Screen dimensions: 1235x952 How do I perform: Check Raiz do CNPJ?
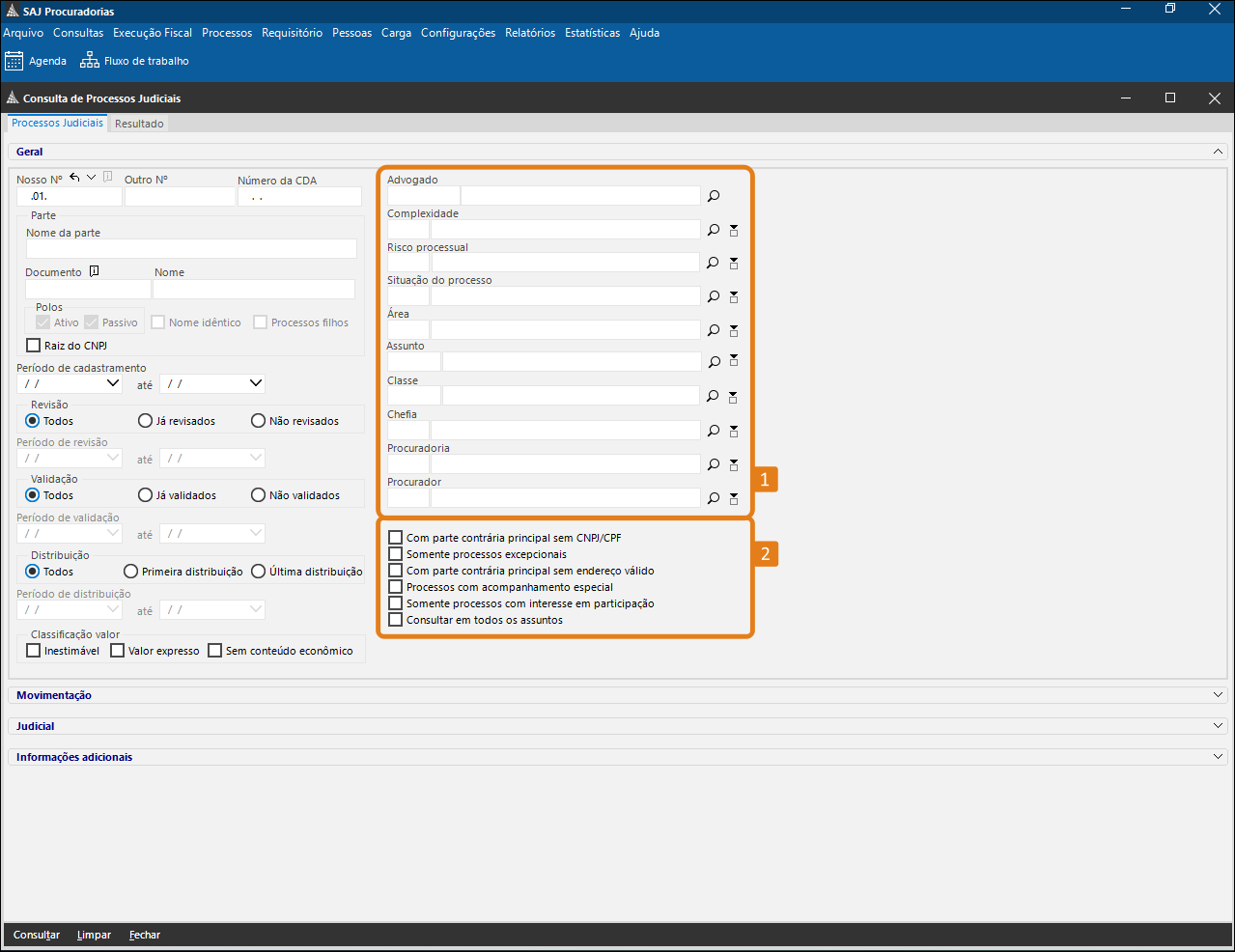point(34,346)
